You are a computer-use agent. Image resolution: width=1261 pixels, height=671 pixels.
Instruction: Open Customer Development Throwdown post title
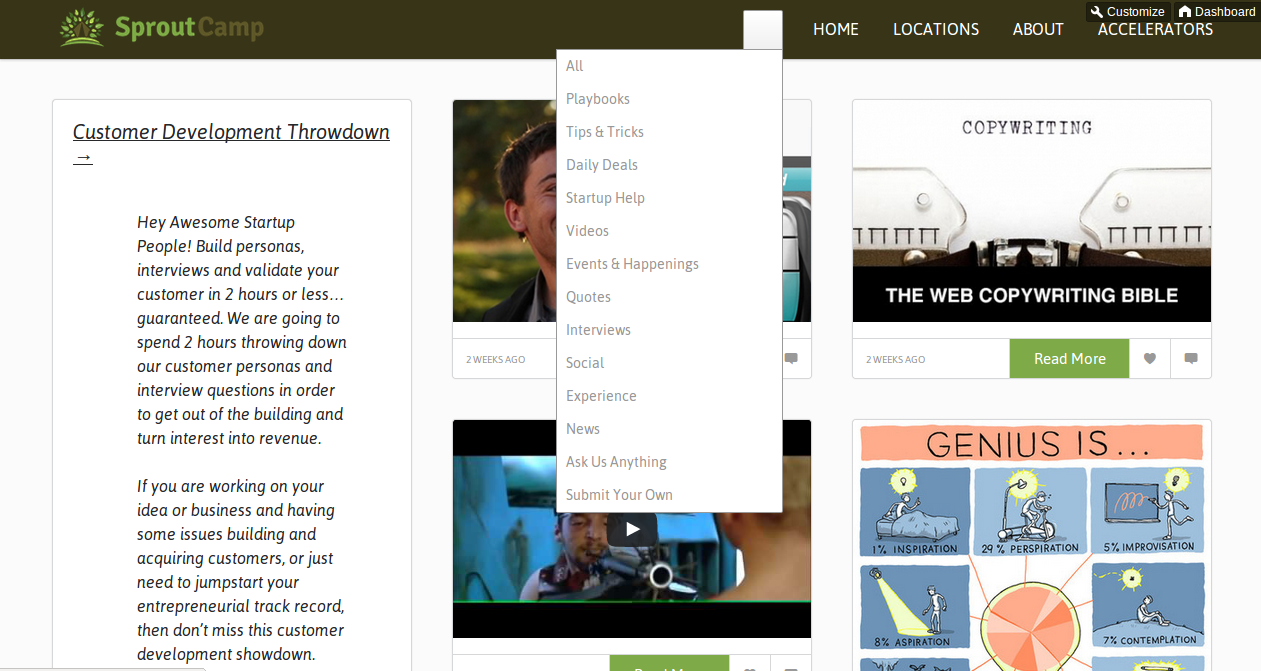coord(231,144)
